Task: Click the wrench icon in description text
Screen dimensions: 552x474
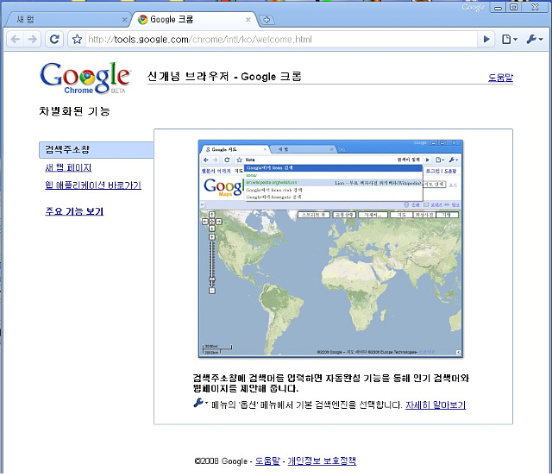Action: 199,403
